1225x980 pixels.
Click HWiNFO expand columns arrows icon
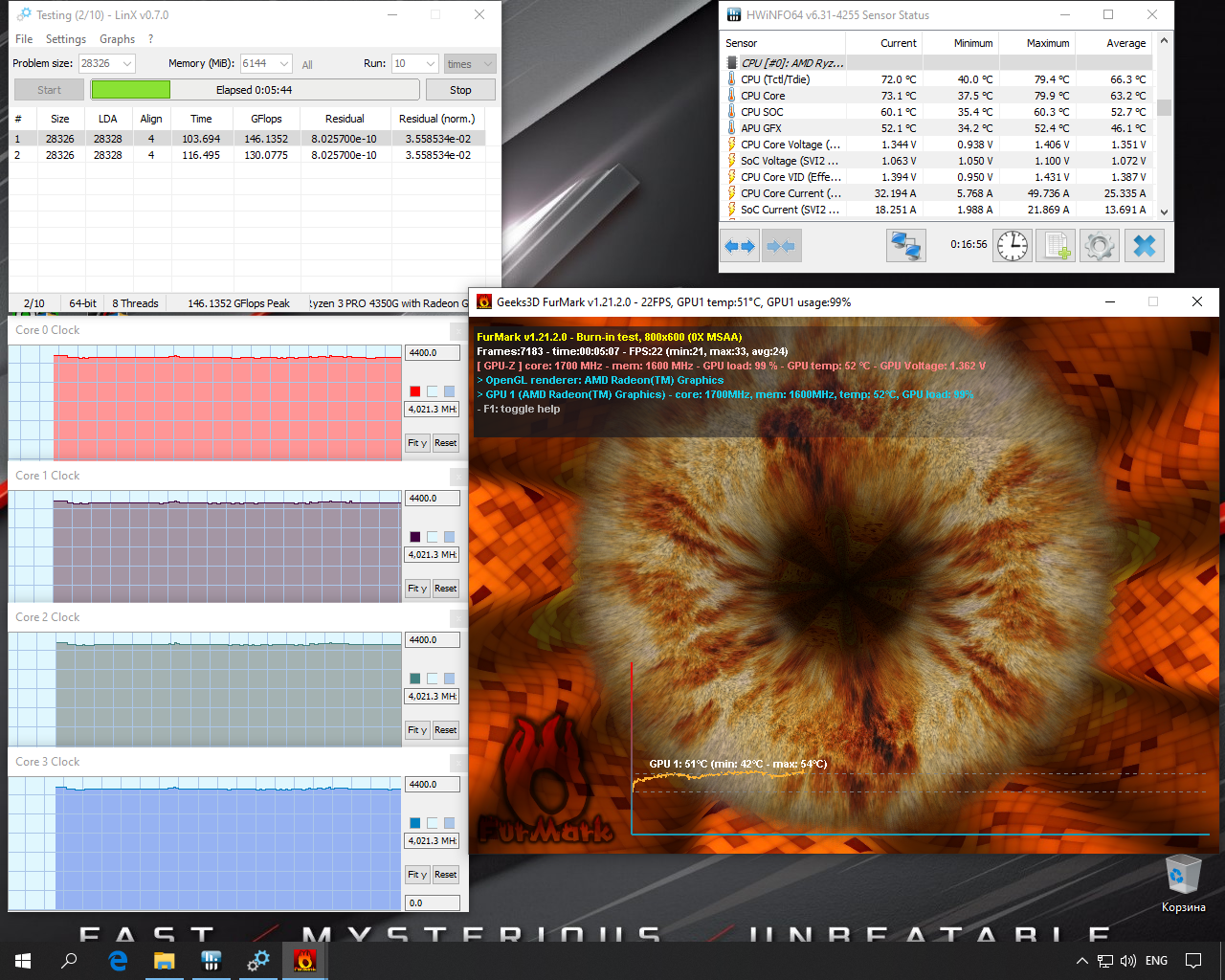740,246
